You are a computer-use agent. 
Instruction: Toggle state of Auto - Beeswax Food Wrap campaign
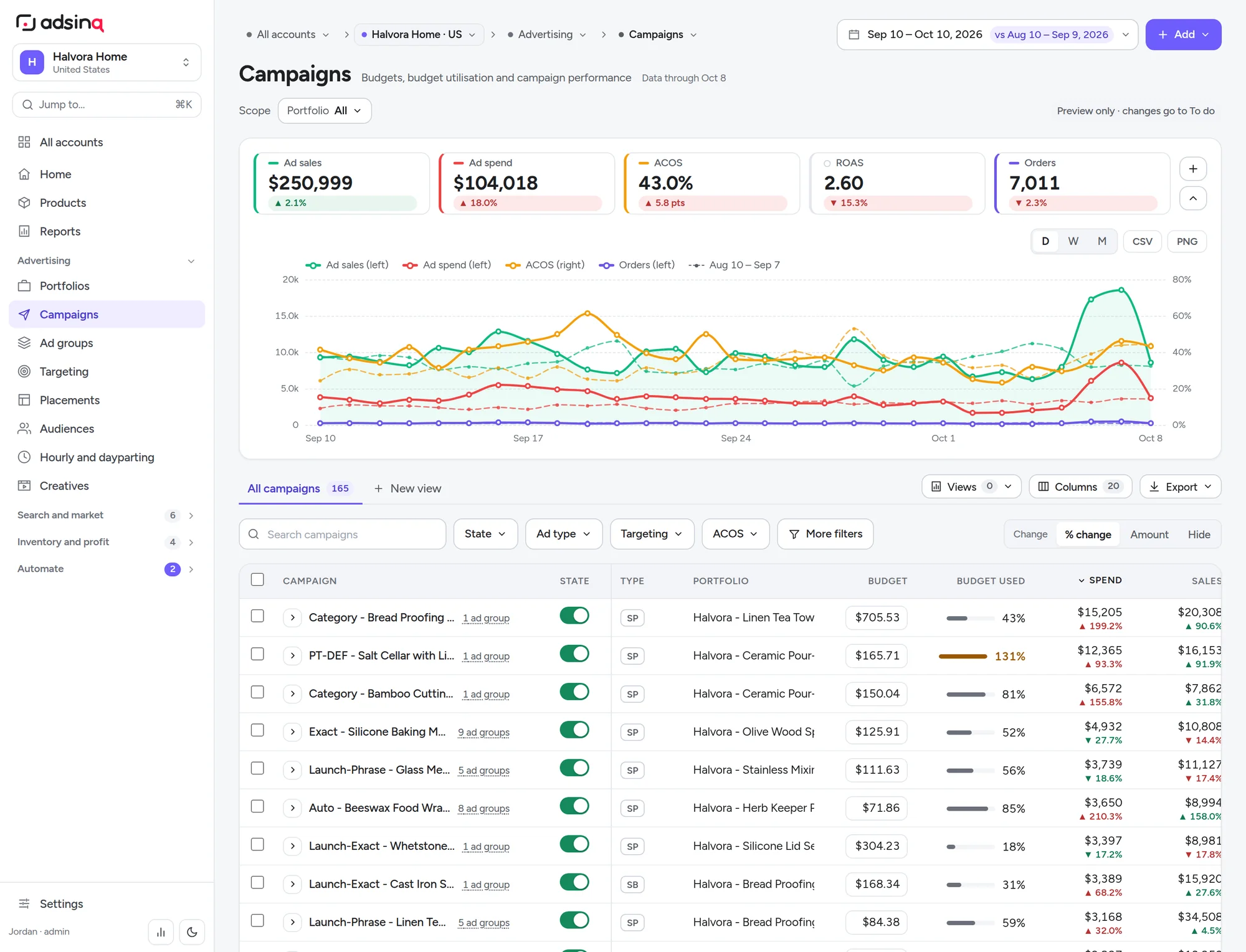point(574,806)
